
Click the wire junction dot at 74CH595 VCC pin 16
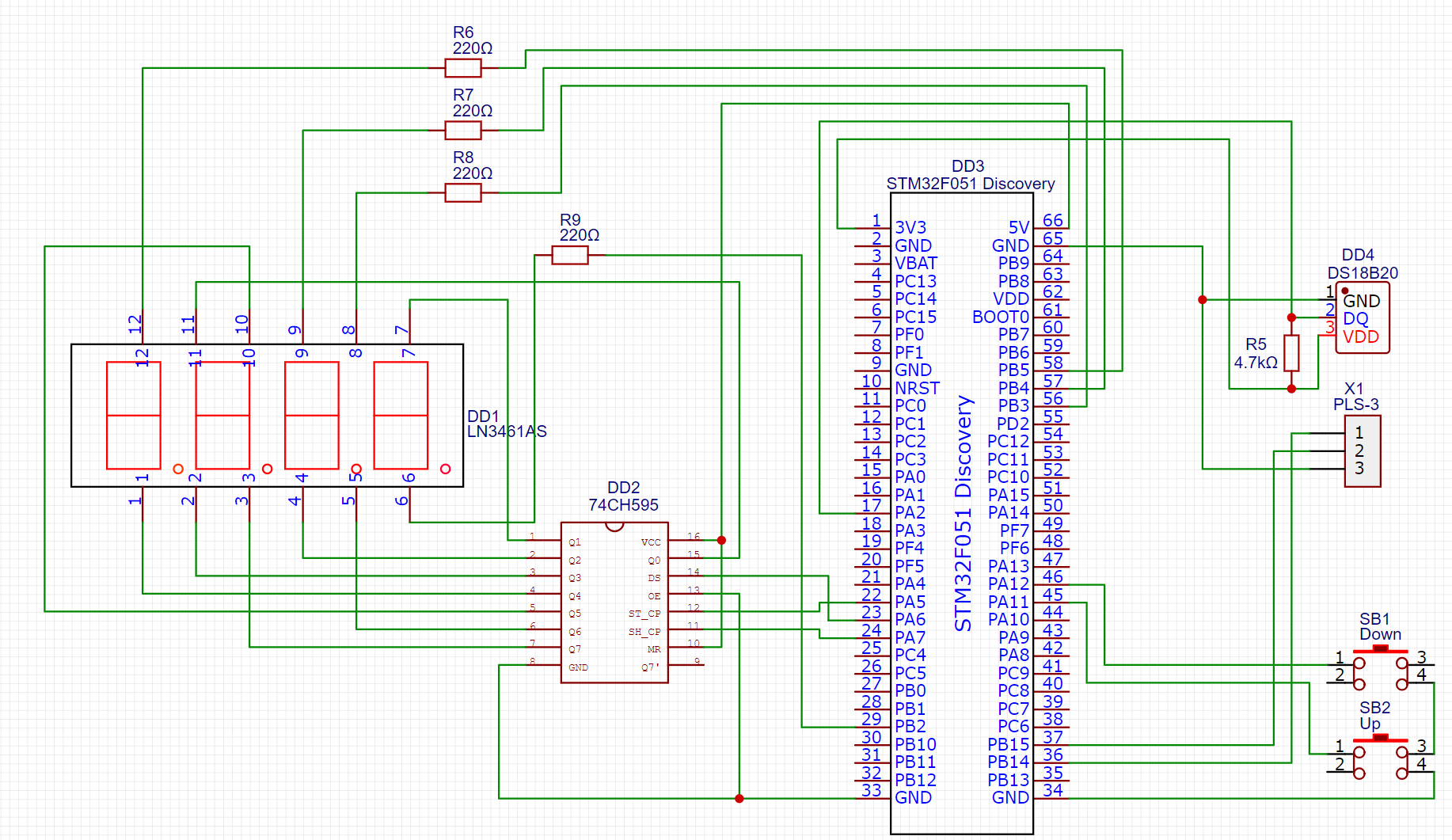click(x=721, y=540)
